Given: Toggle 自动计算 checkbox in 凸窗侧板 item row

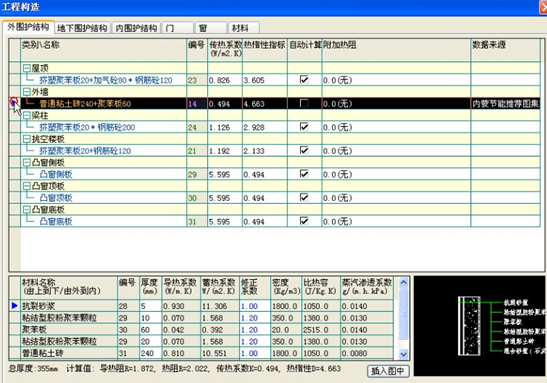Looking at the screenshot, I should (x=304, y=174).
